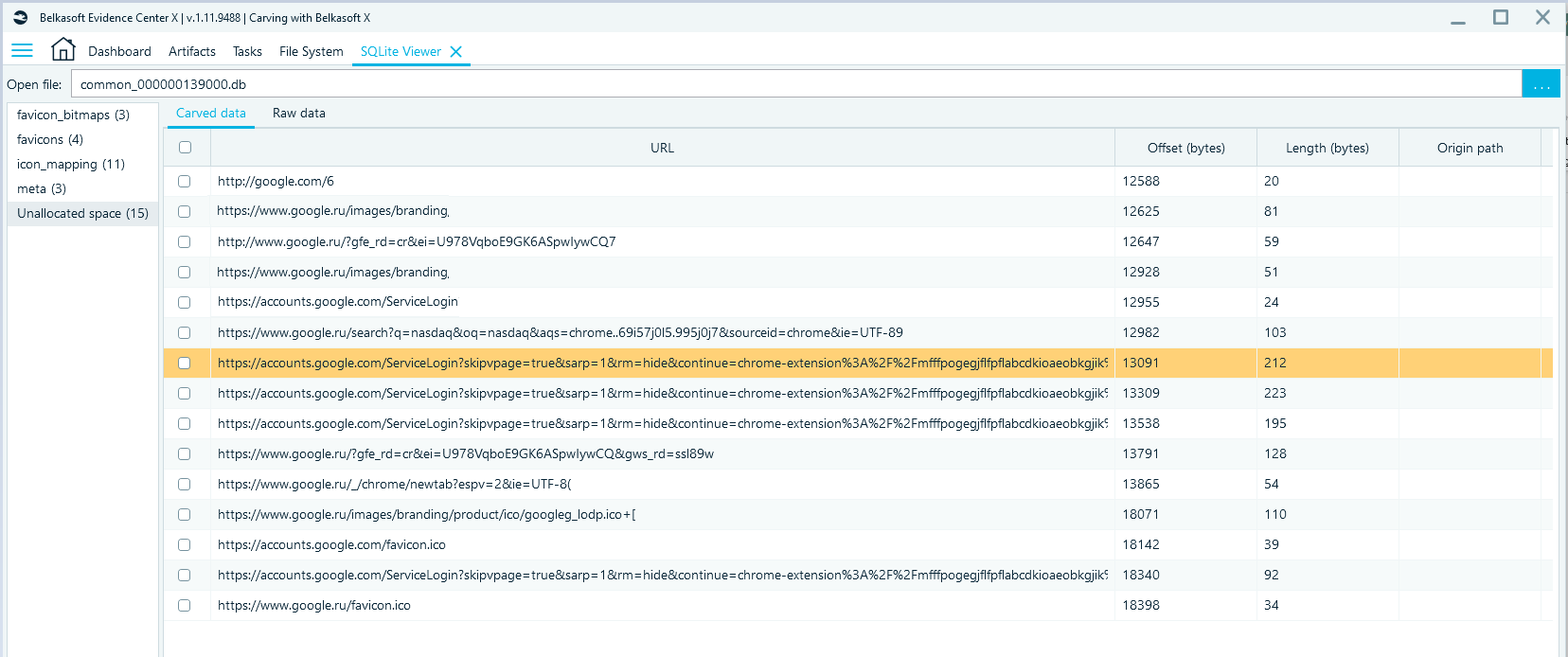1568x657 pixels.
Task: Check the accounts.google.com/ServiceLogin offset 12955 row
Action: 185,303
